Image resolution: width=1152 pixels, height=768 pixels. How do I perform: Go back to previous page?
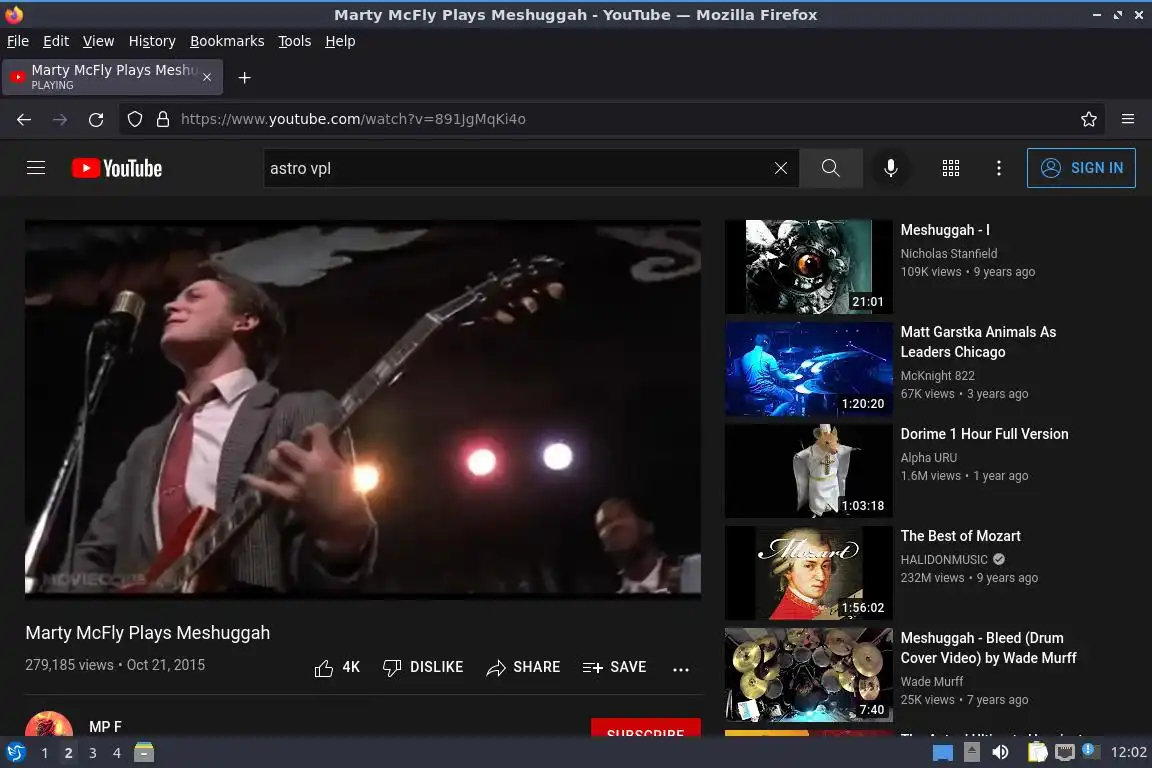click(x=24, y=119)
